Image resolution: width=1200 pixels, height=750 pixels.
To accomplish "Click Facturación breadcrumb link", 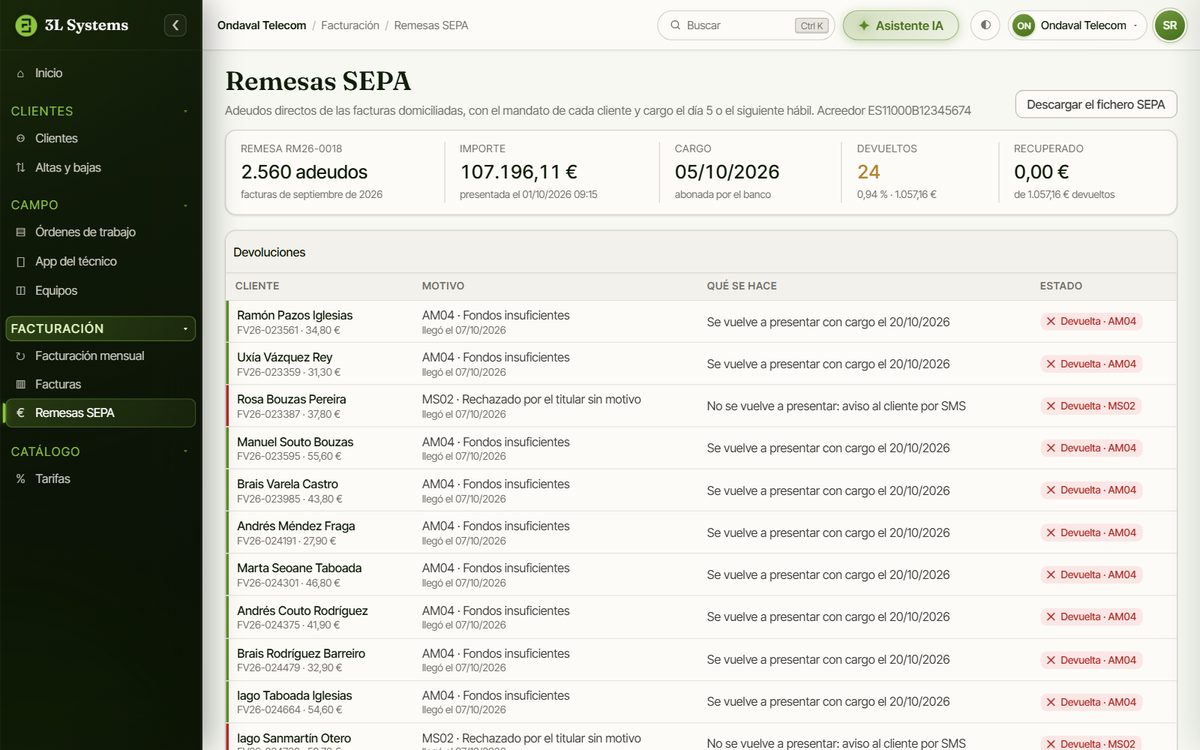I will click(x=350, y=25).
